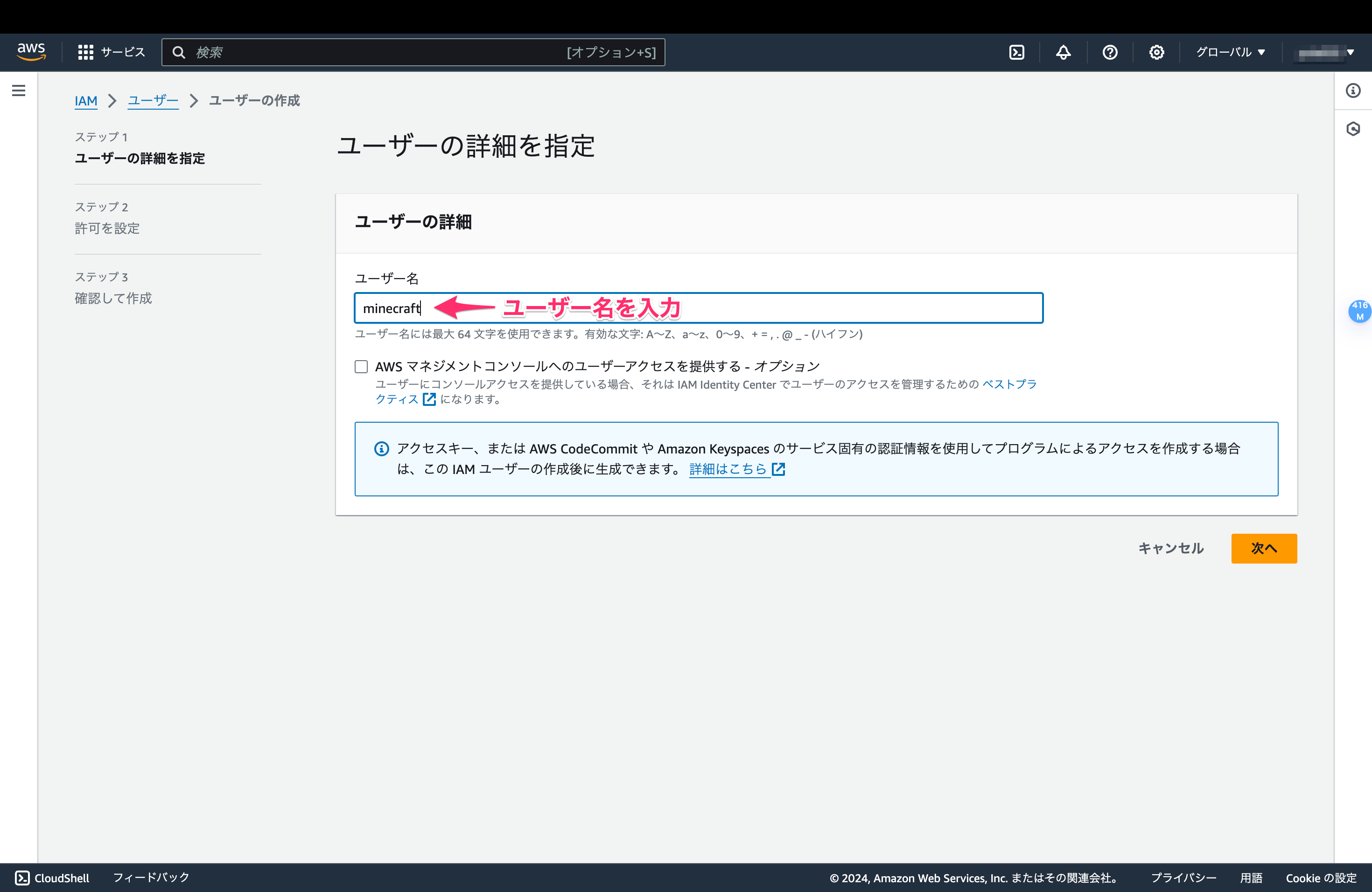This screenshot has width=1372, height=892.
Task: Launch CloudShell from the bottom status bar
Action: tap(52, 878)
